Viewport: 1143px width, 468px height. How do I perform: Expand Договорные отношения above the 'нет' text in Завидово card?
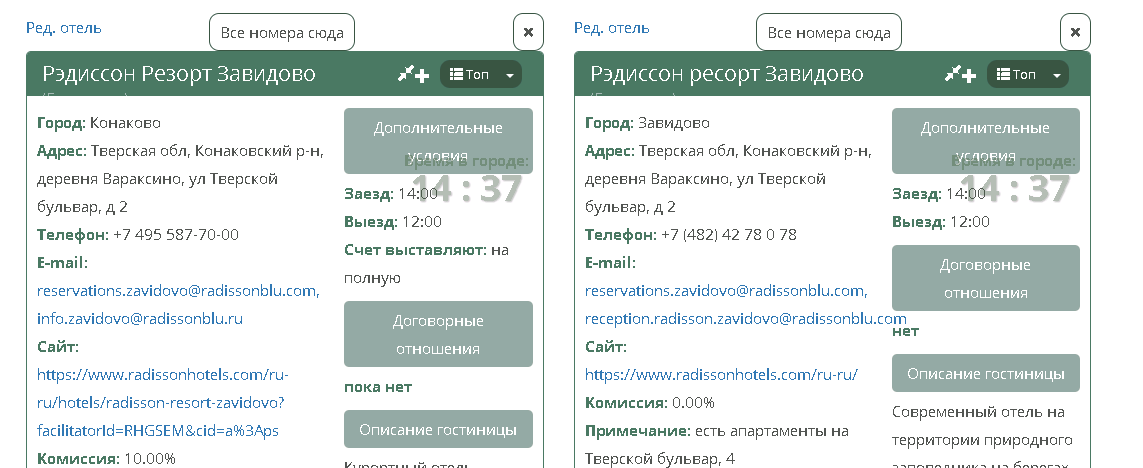pos(985,279)
